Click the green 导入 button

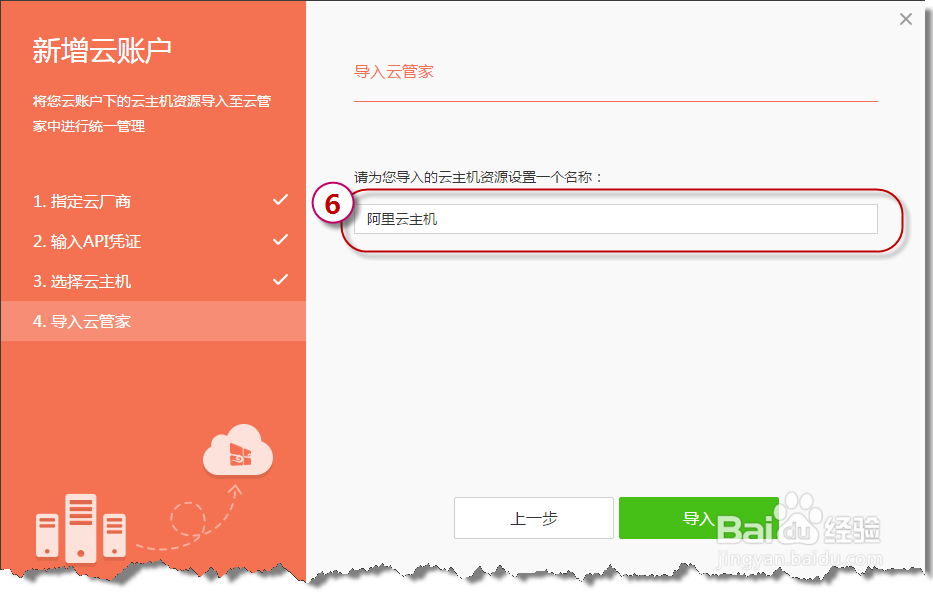699,518
